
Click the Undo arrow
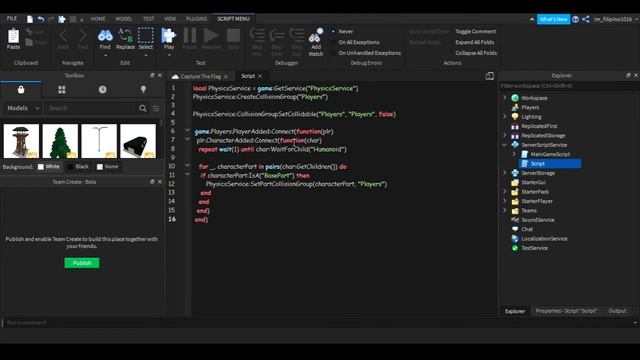(x=41, y=19)
